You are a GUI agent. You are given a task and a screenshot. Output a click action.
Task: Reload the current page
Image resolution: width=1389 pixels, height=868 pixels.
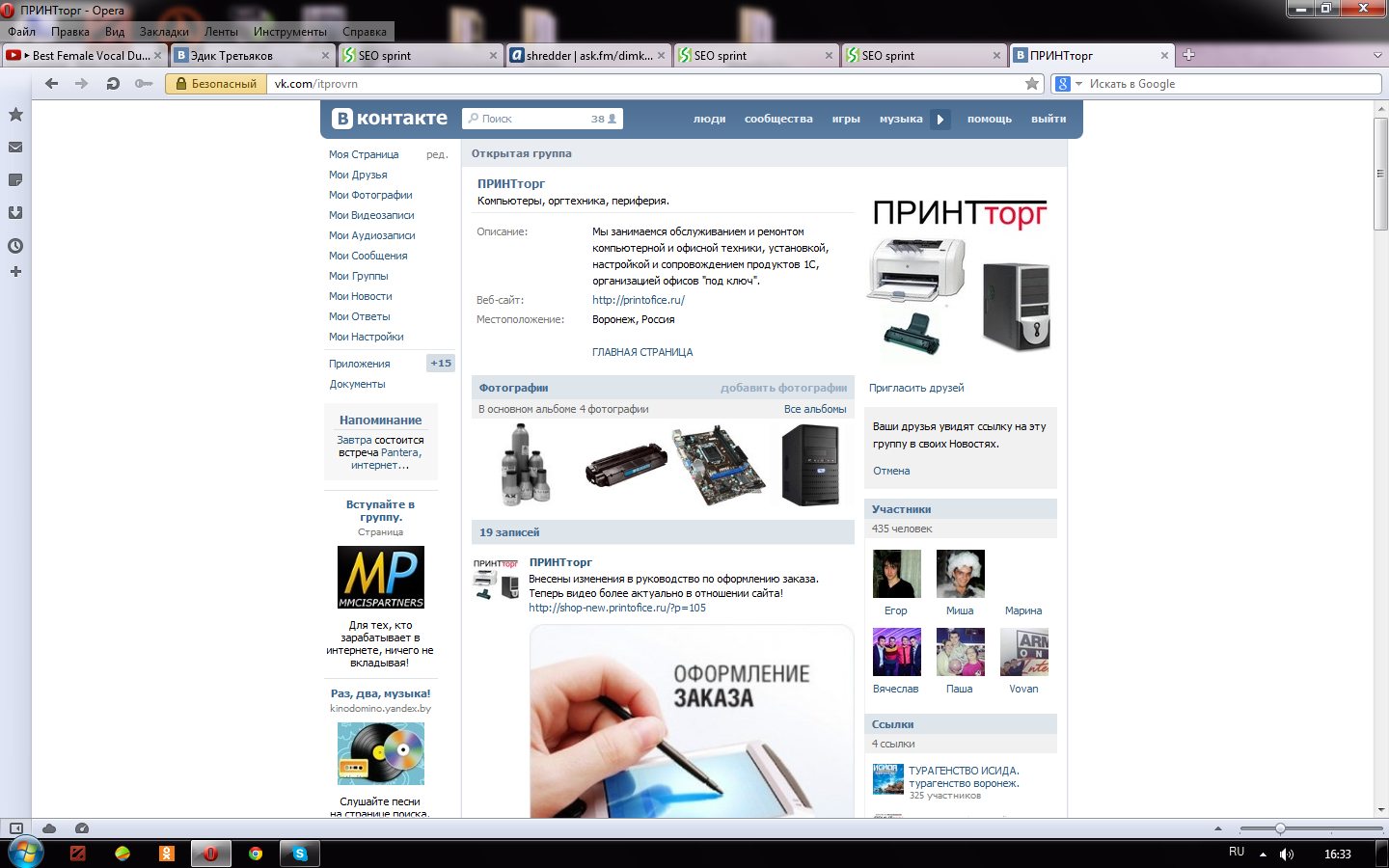[x=113, y=84]
